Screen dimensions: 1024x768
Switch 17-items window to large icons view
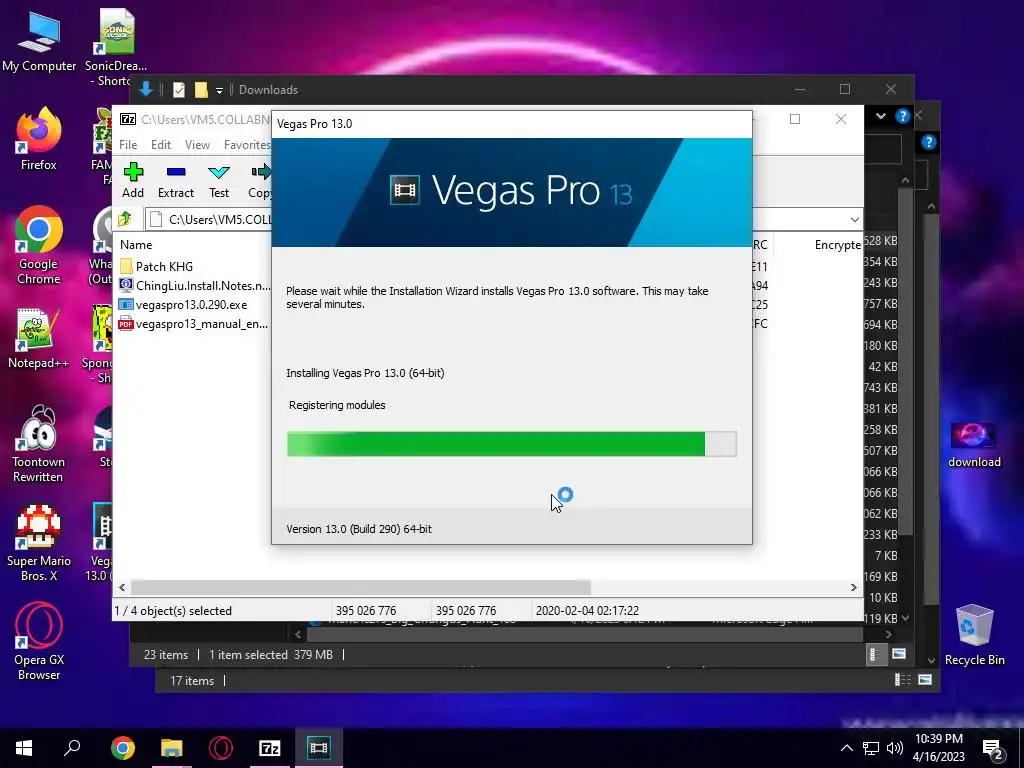click(x=925, y=680)
